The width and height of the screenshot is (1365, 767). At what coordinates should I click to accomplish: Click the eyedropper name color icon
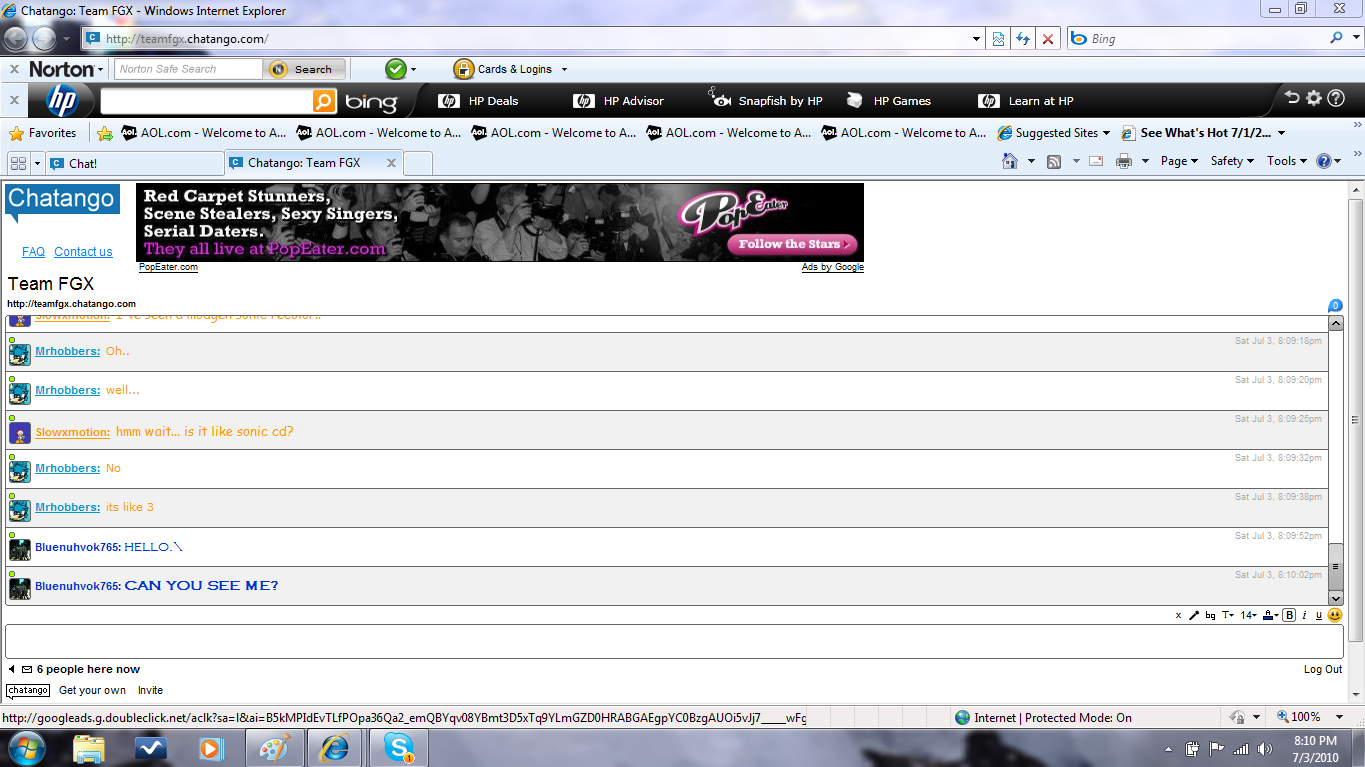(x=1194, y=616)
